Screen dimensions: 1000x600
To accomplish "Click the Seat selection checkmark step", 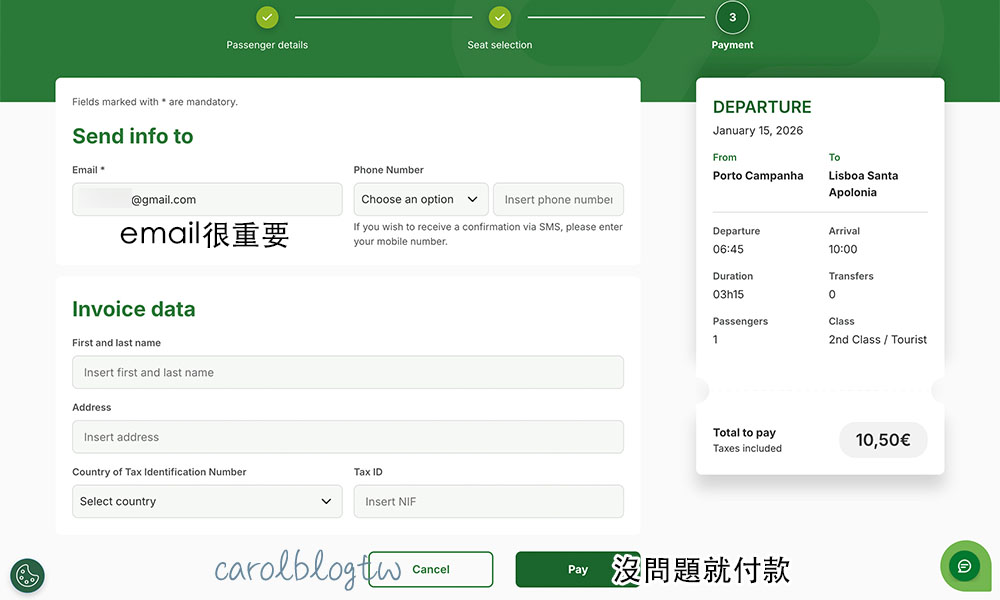I will coord(500,17).
